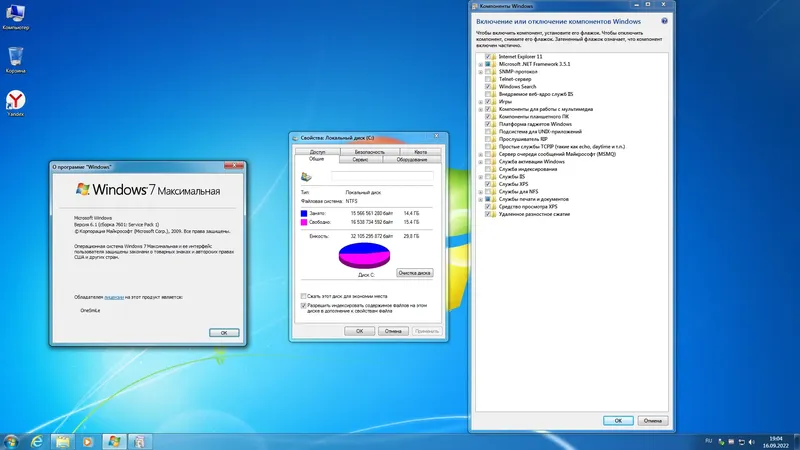Click the Очистка диска button

coord(414,273)
